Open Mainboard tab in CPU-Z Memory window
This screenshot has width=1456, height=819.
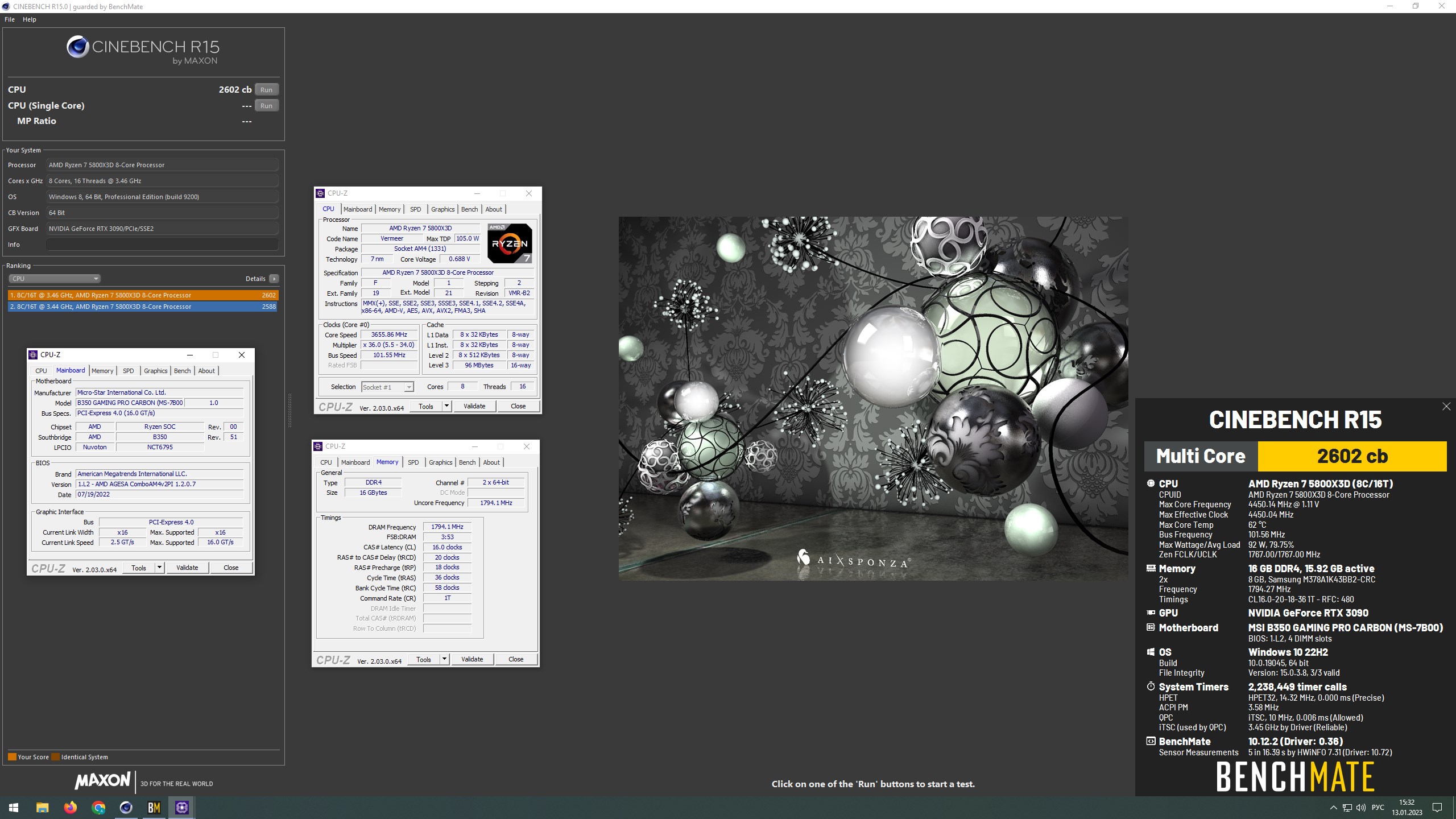pos(355,462)
